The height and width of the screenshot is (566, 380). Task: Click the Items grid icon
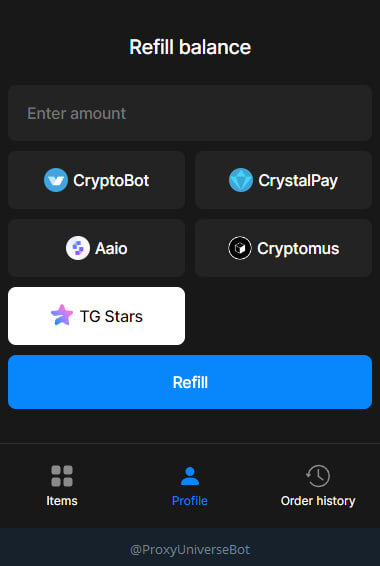click(62, 476)
